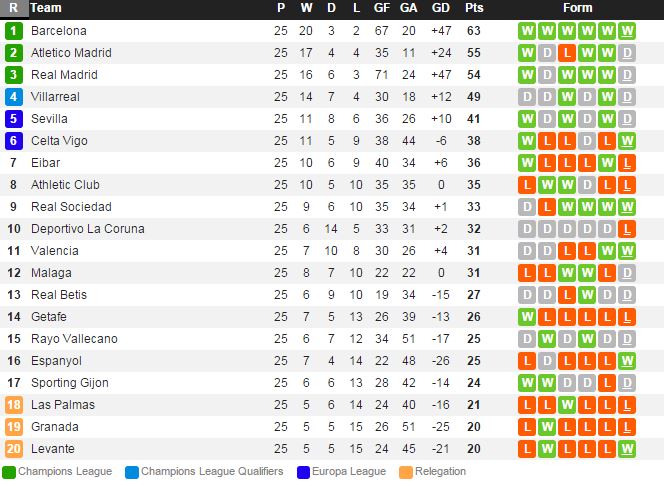The width and height of the screenshot is (664, 486).
Task: Open Celta Vigo team link
Action: pos(58,141)
